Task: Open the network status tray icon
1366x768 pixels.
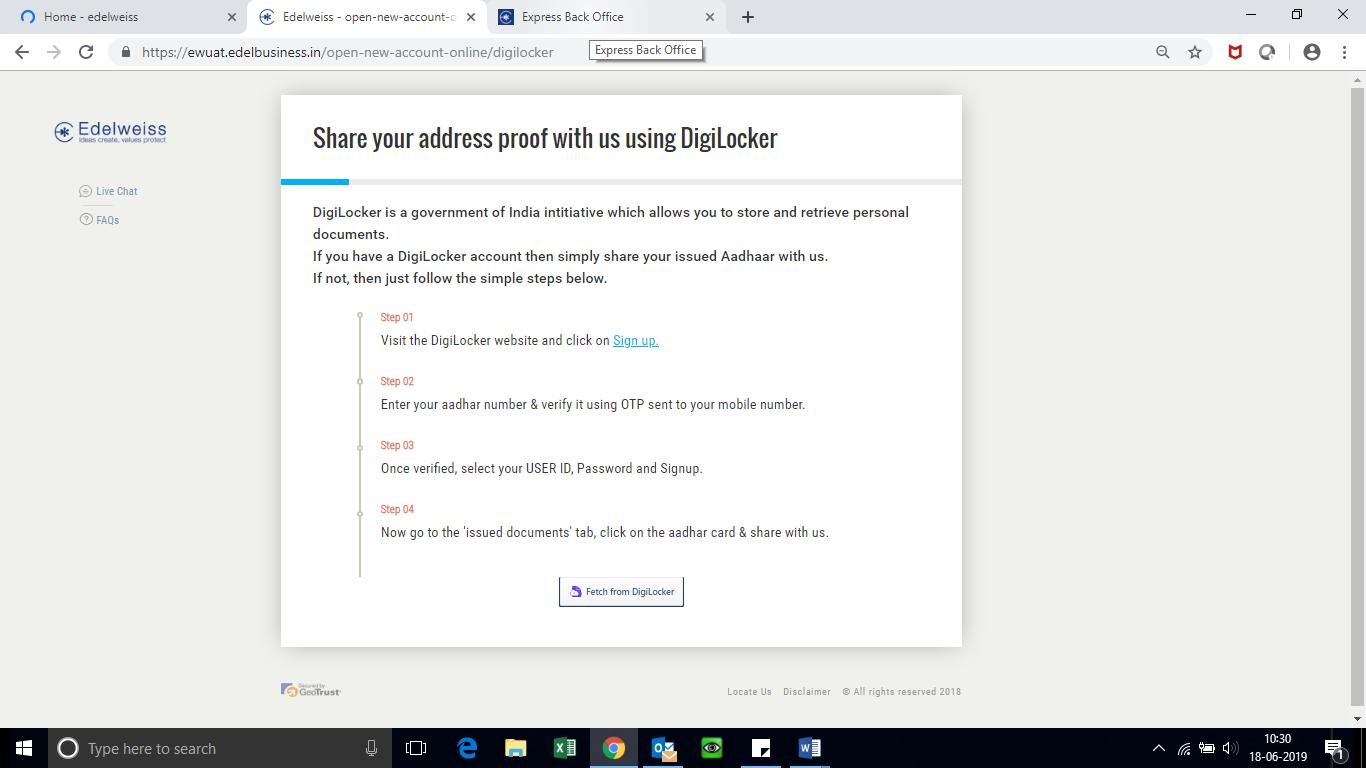Action: click(x=1183, y=748)
